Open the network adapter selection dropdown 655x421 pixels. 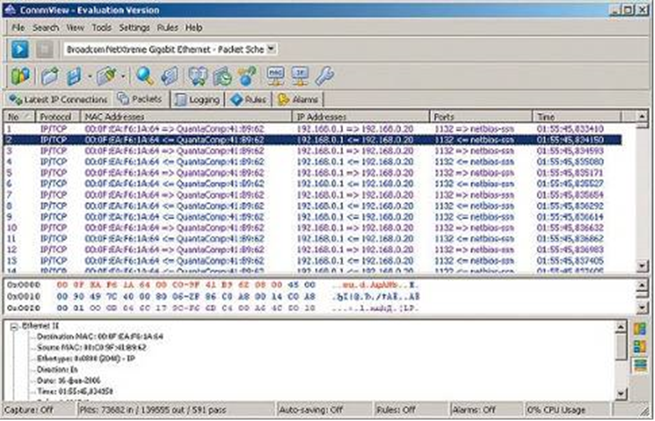[x=272, y=48]
